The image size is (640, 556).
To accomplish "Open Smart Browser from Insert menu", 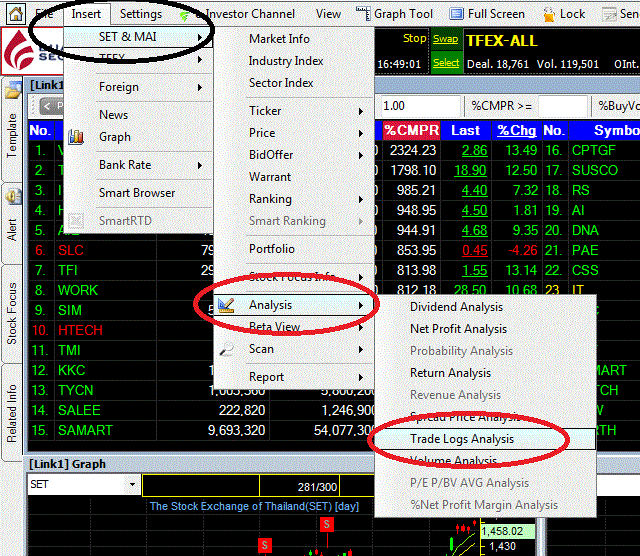I will (x=139, y=193).
